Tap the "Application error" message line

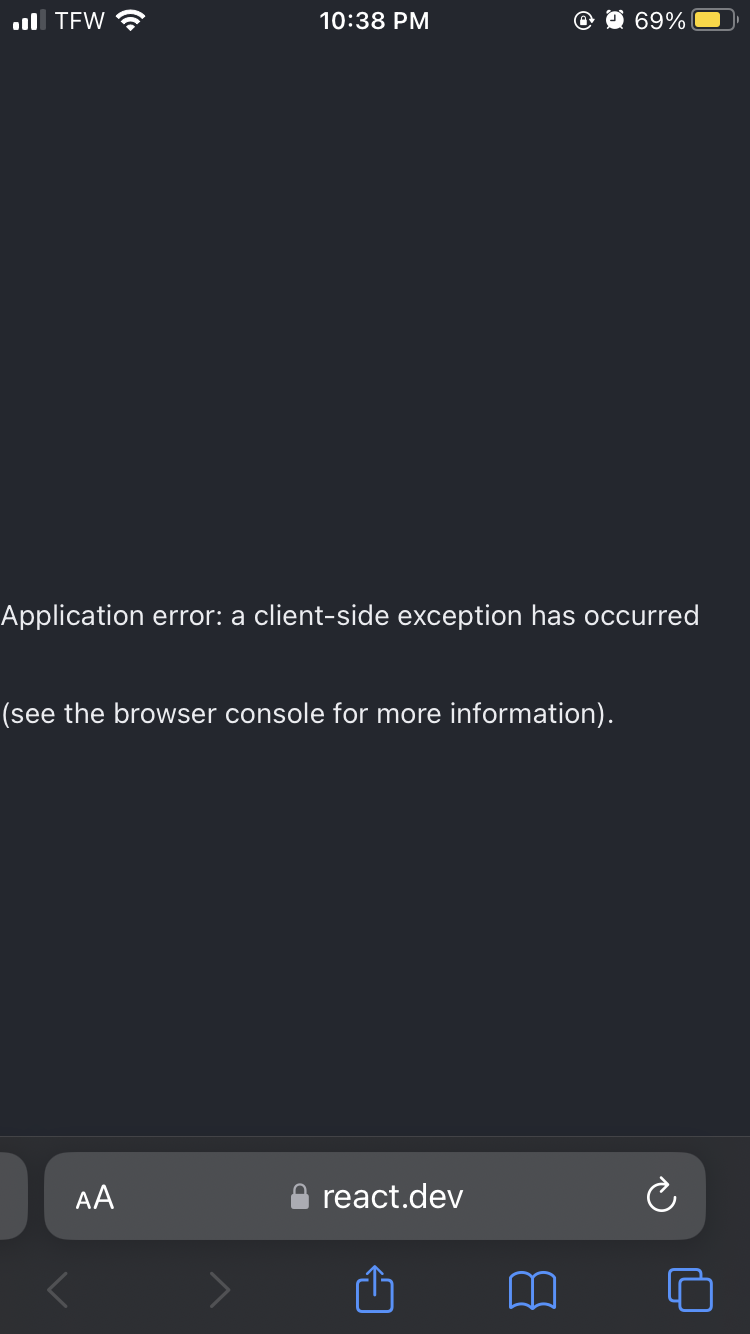tap(350, 615)
